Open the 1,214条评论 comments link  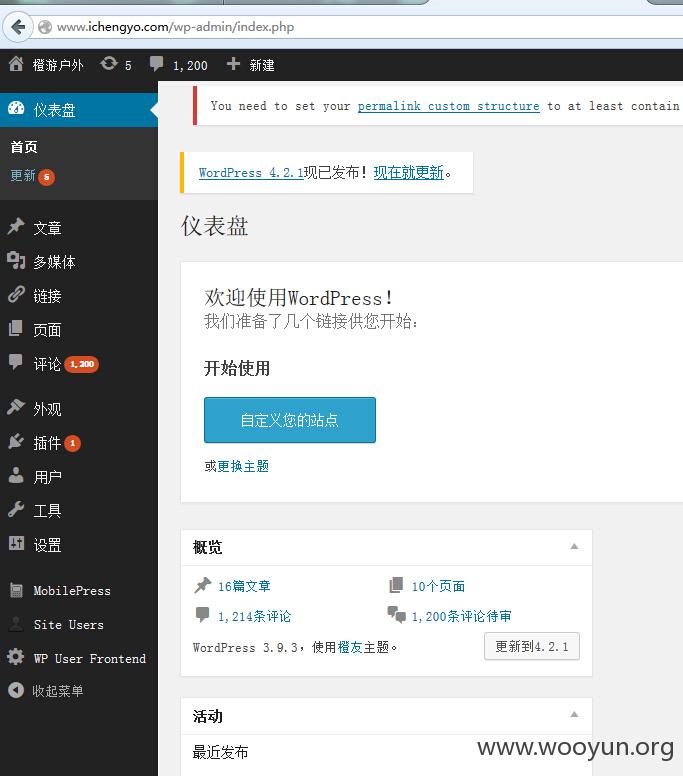254,616
